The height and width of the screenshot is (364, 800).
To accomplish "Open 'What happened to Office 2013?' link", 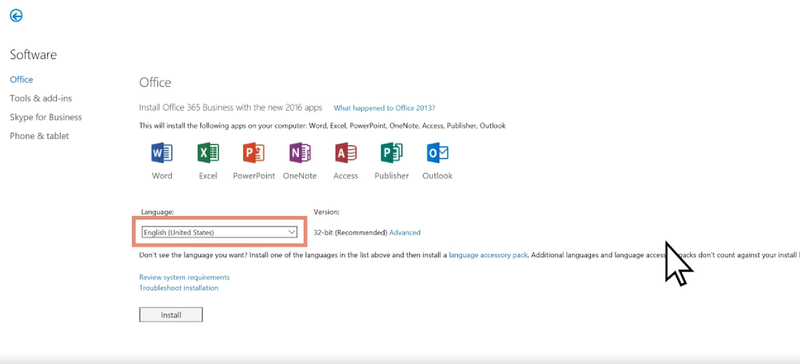I will point(384,108).
